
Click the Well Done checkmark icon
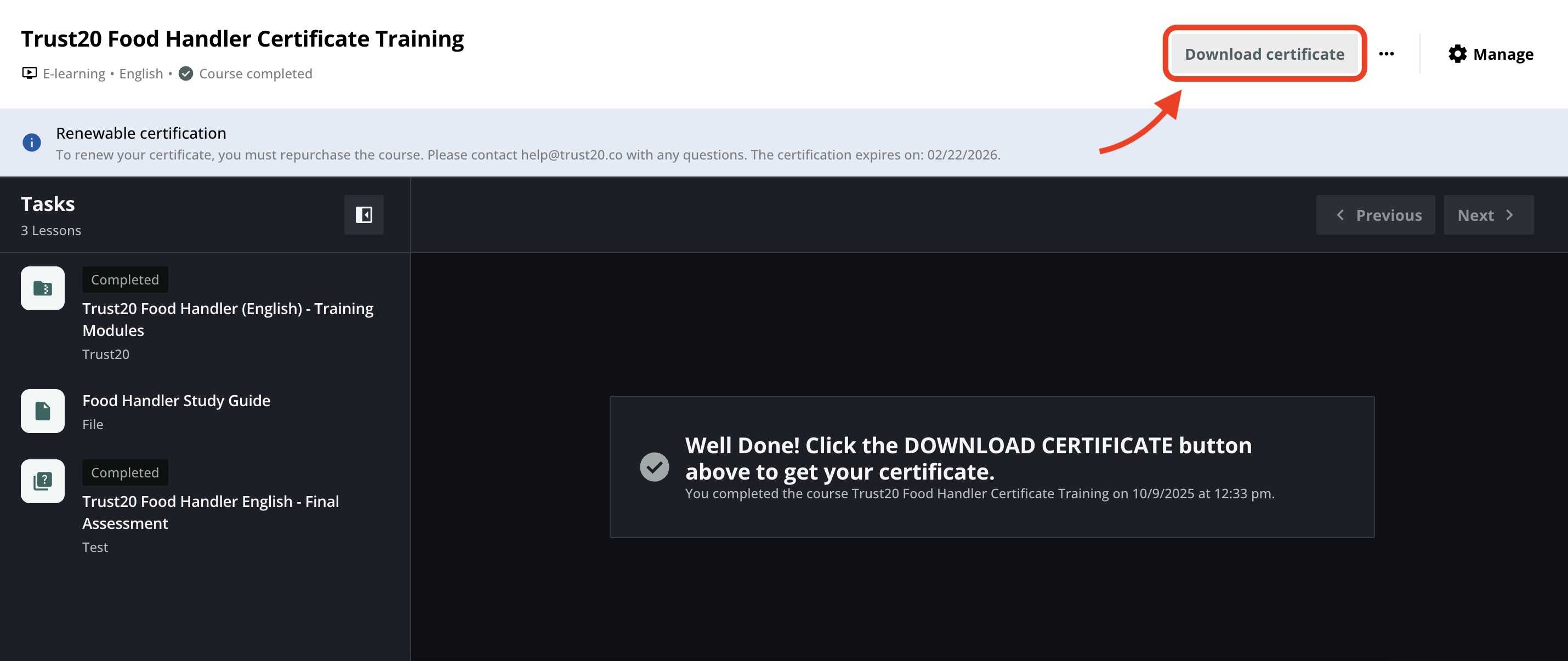coord(654,467)
